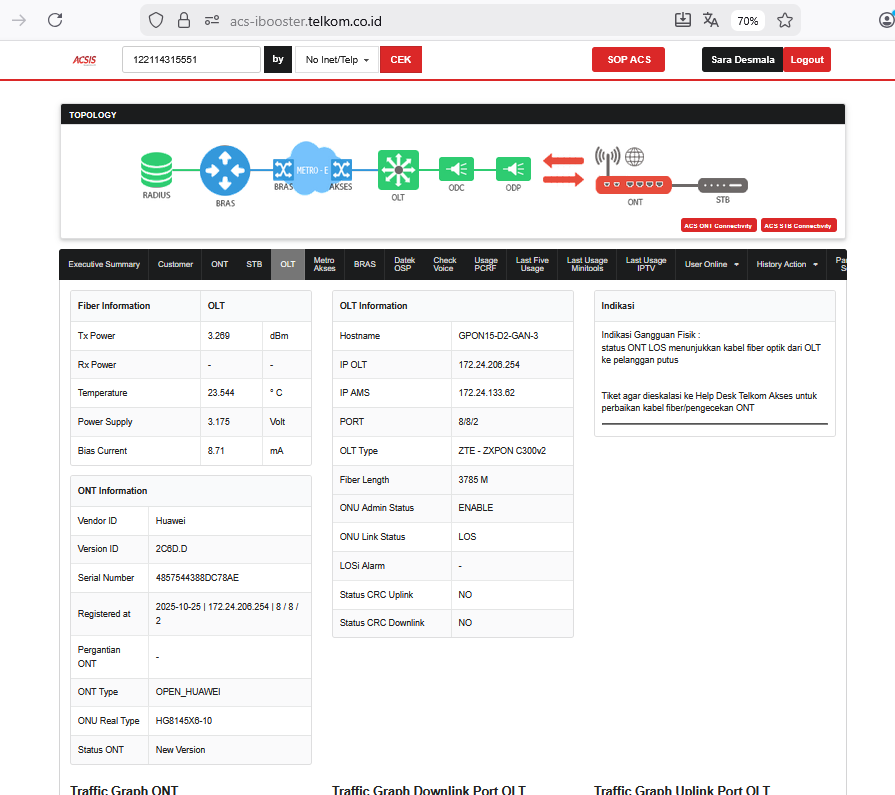Switch to the Customer tab
The width and height of the screenshot is (895, 795).
[x=175, y=264]
